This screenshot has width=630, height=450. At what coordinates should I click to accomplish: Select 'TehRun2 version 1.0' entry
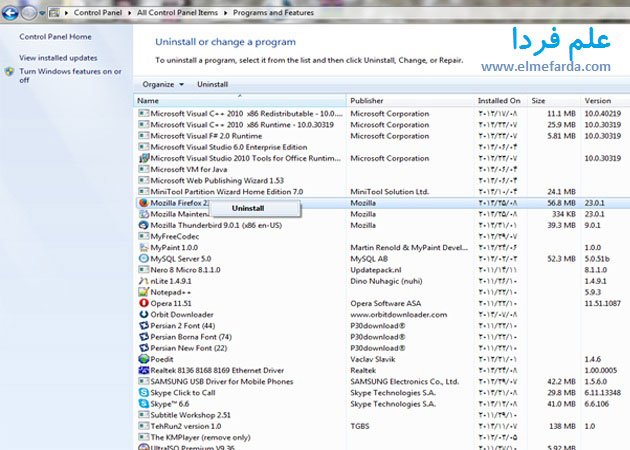tap(186, 426)
